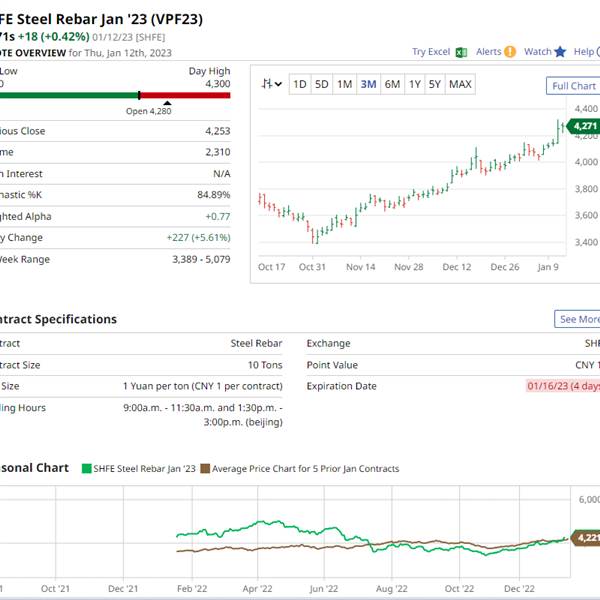
Task: Open the chart type dropdown
Action: pyautogui.click(x=271, y=85)
